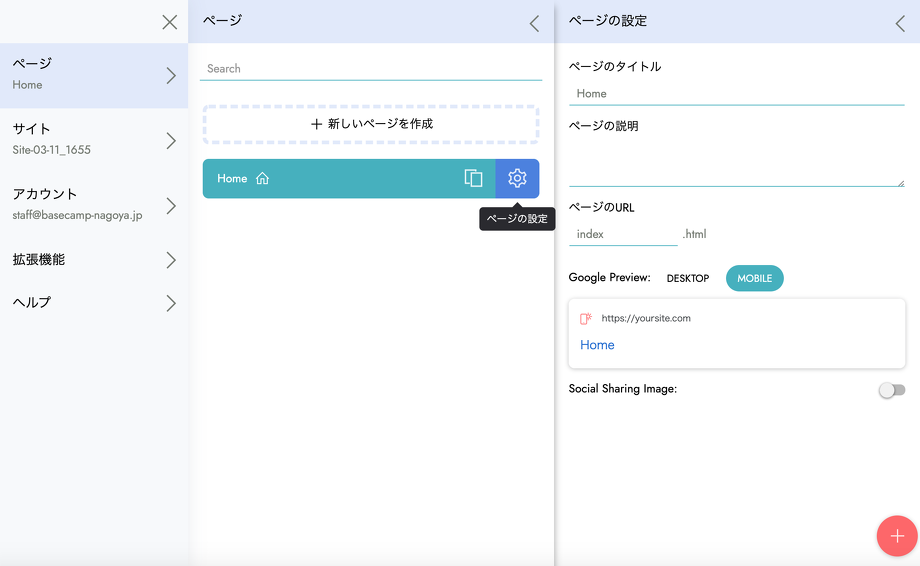This screenshot has width=920, height=566.
Task: Click the gear icon on Home page
Action: pyautogui.click(x=517, y=178)
